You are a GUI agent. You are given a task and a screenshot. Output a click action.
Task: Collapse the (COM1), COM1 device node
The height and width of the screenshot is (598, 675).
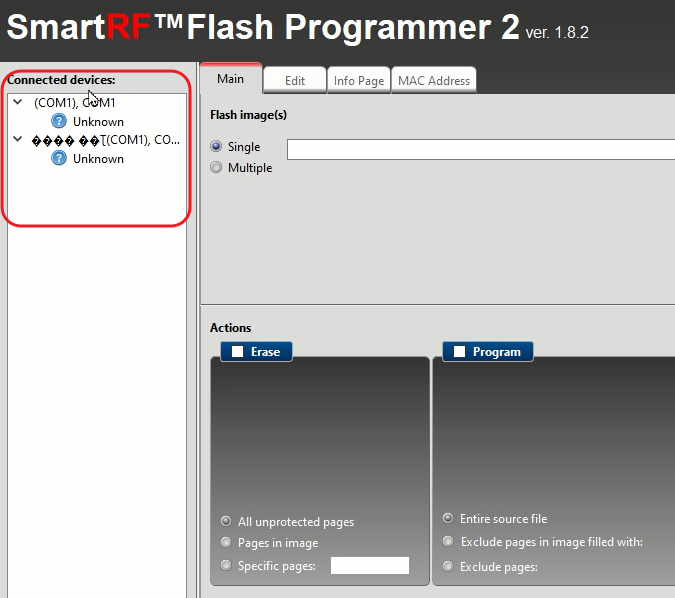(18, 102)
